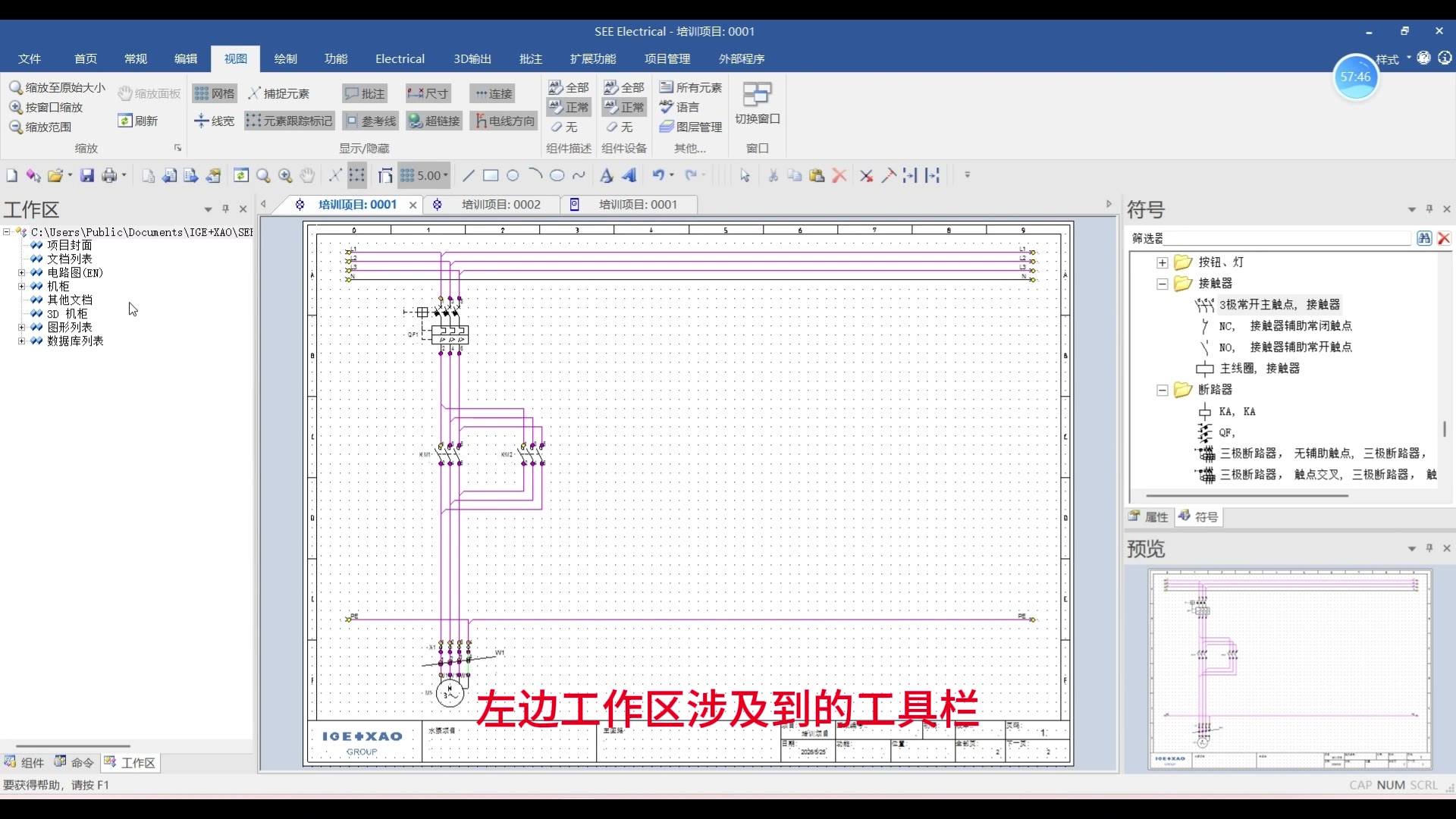Click the symbol filter search icon

(1424, 238)
